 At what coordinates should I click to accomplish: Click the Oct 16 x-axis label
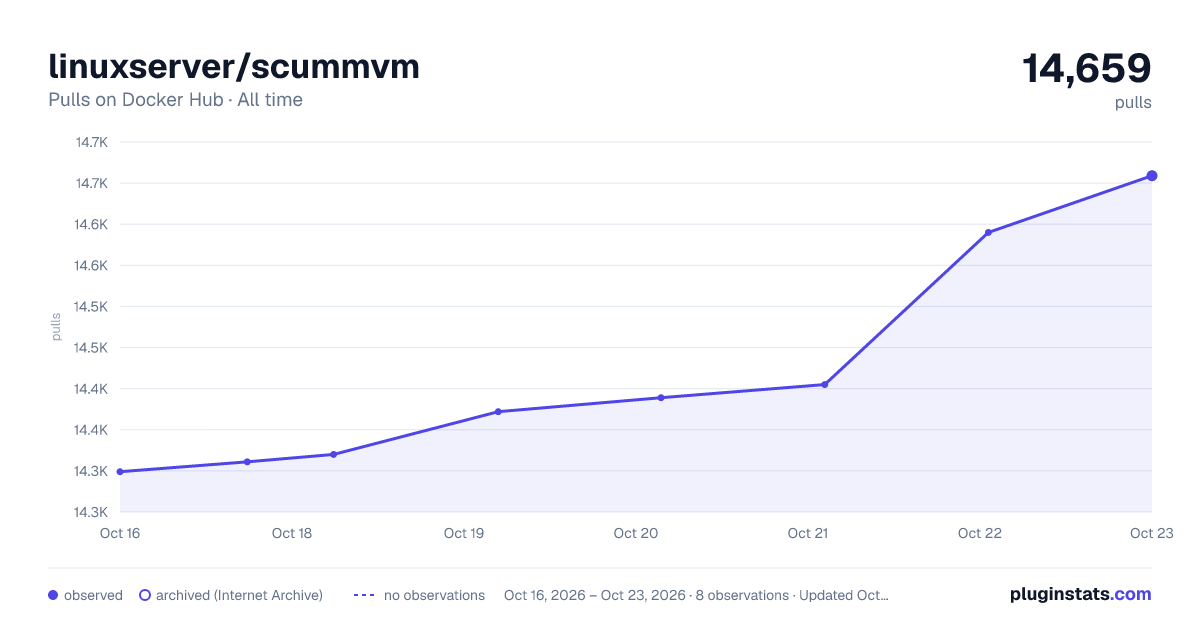pos(120,533)
